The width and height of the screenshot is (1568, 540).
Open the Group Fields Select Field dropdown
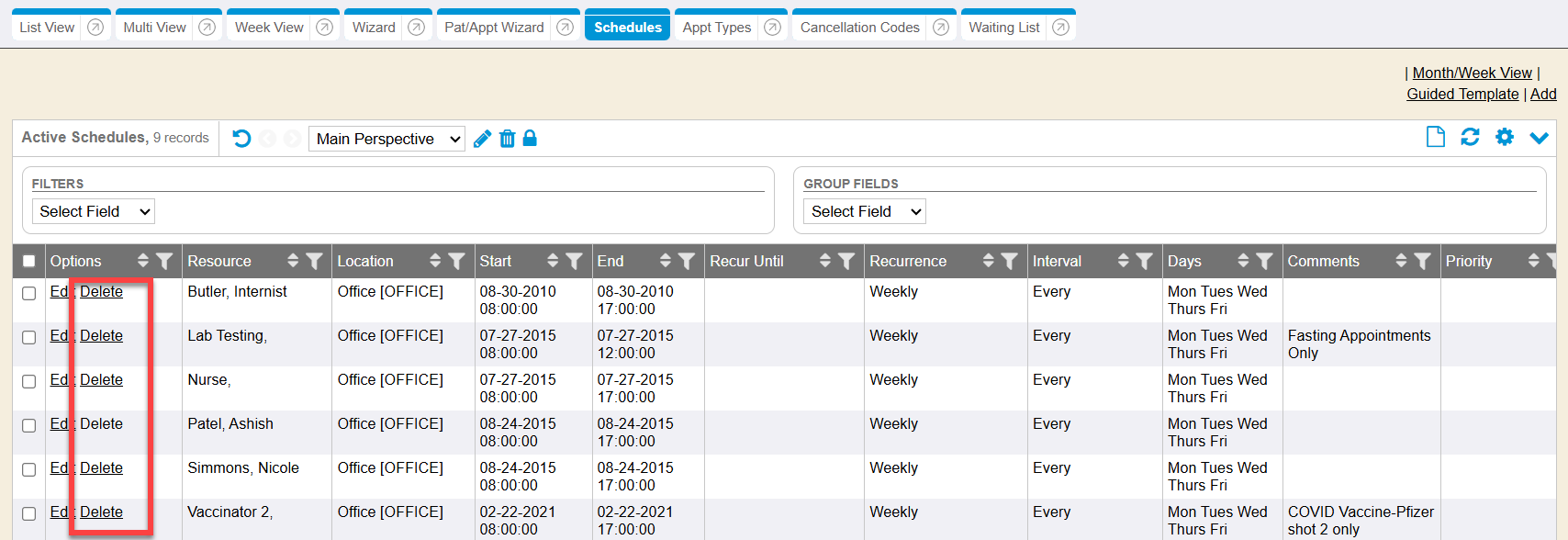[x=864, y=211]
